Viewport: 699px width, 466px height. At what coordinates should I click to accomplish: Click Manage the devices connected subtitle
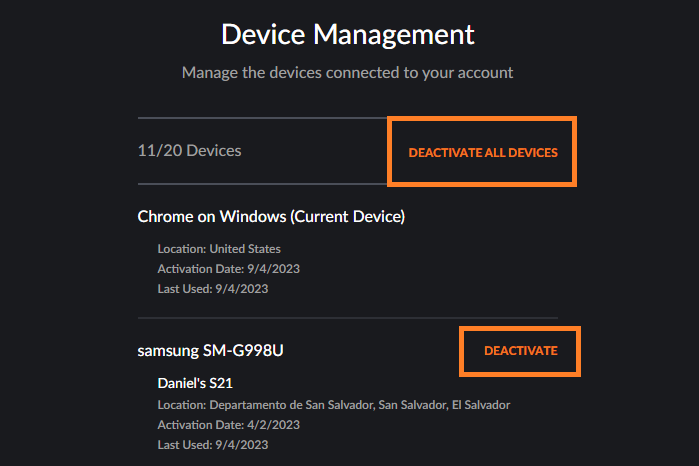coord(347,73)
